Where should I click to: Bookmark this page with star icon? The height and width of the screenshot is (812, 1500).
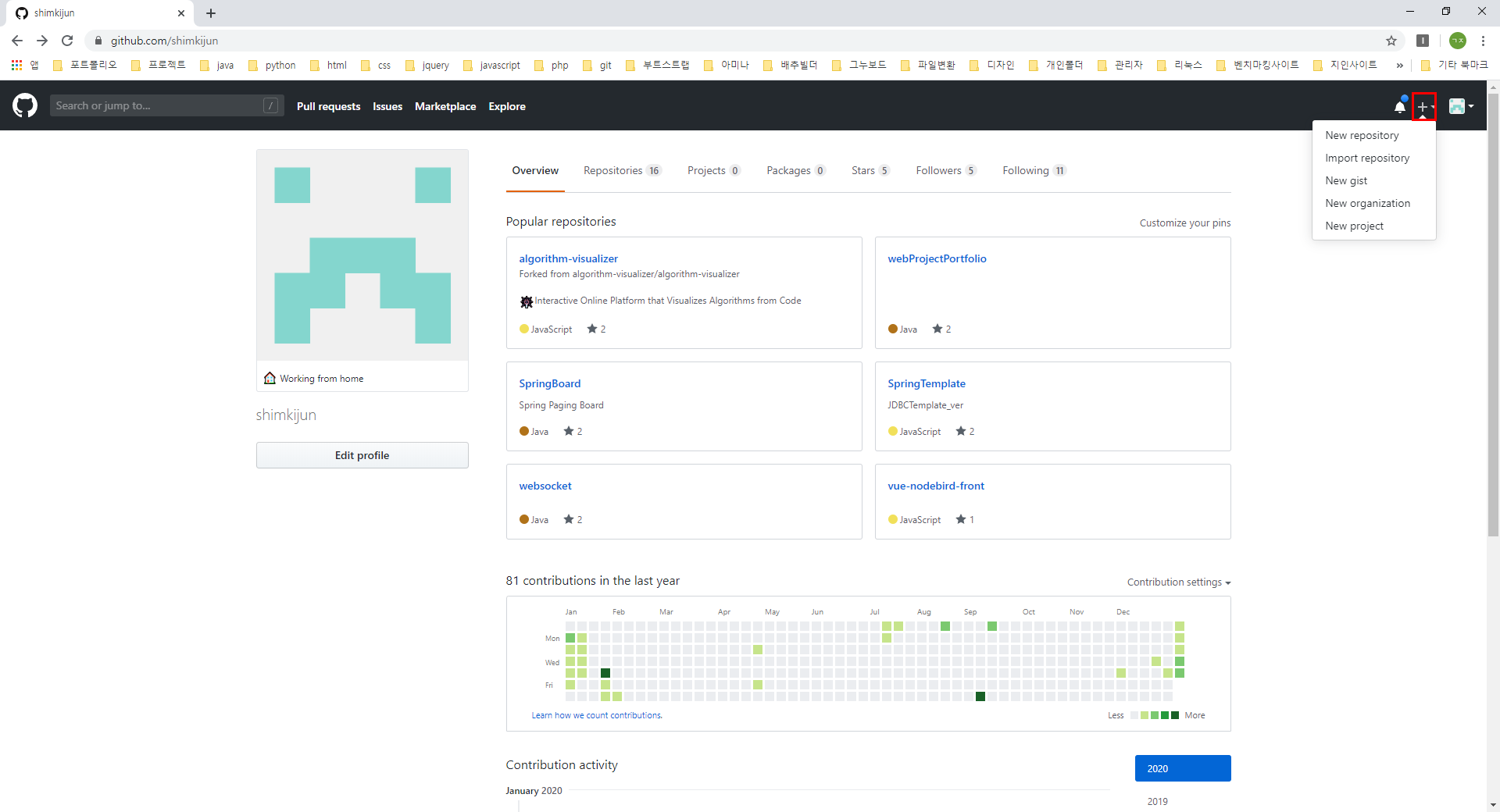(1391, 41)
